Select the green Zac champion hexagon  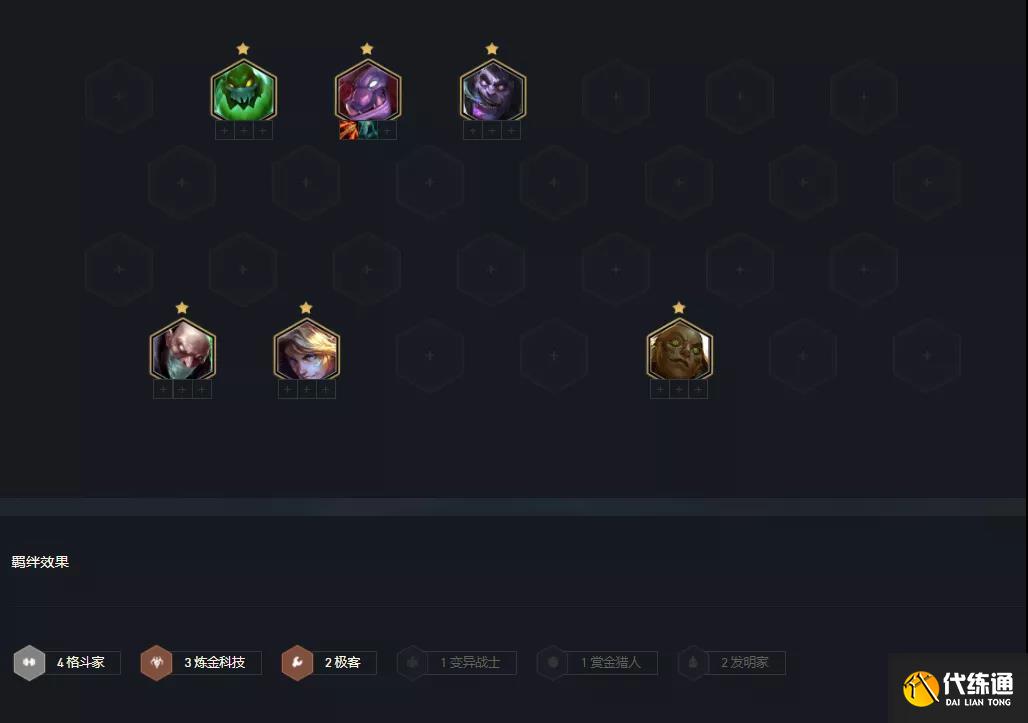click(243, 90)
